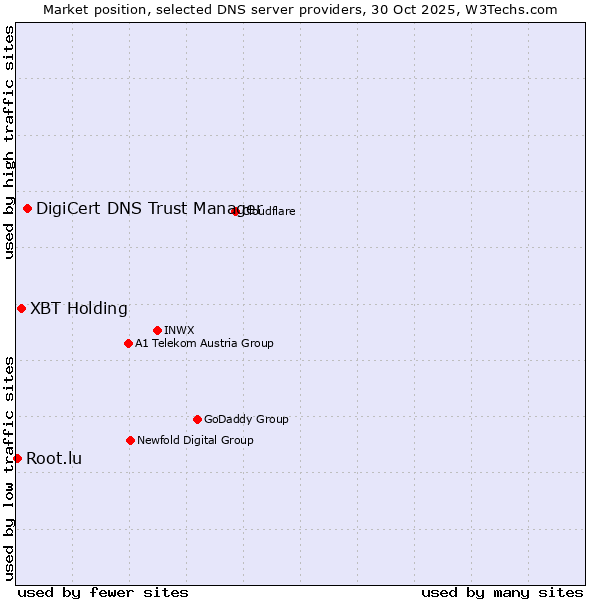Viewport: 600px width, 600px height.
Task: Select the GoDaddy Group text label
Action: (x=246, y=419)
